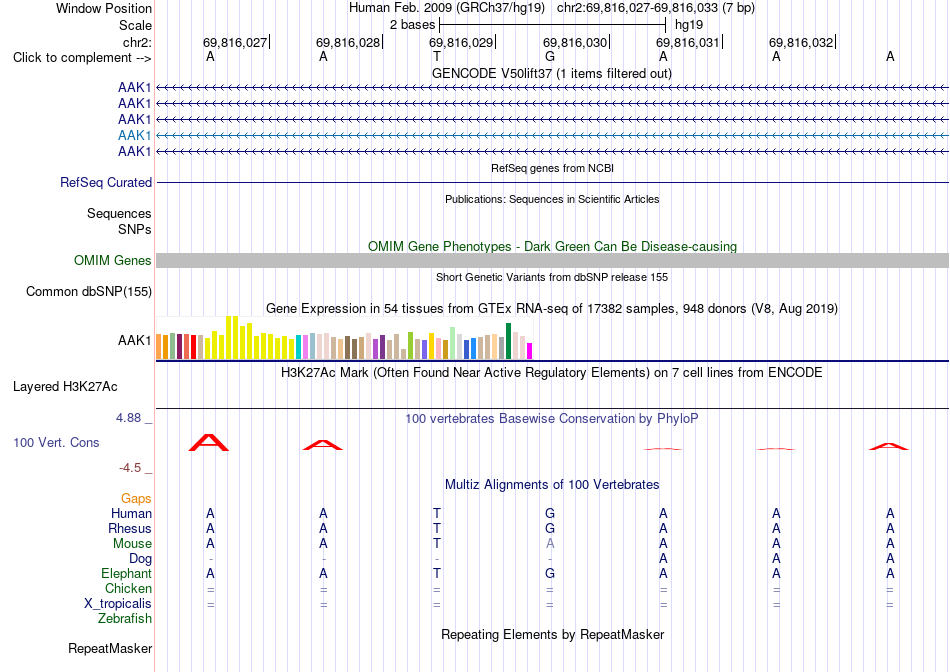Click the Scale label
This screenshot has height=672, width=950.
point(136,25)
